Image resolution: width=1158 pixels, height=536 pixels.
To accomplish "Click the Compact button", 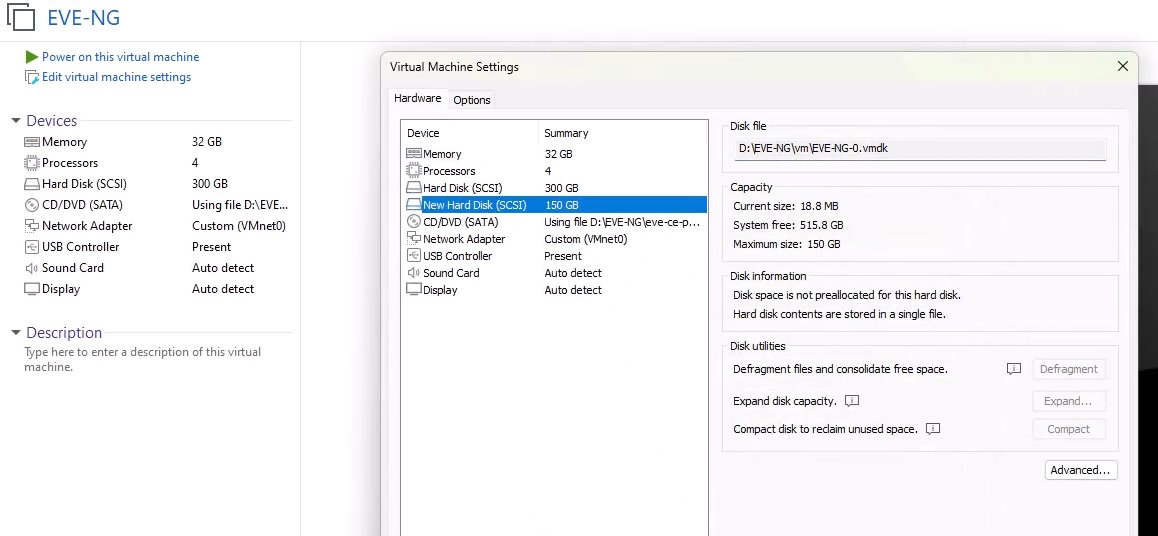I will 1069,429.
